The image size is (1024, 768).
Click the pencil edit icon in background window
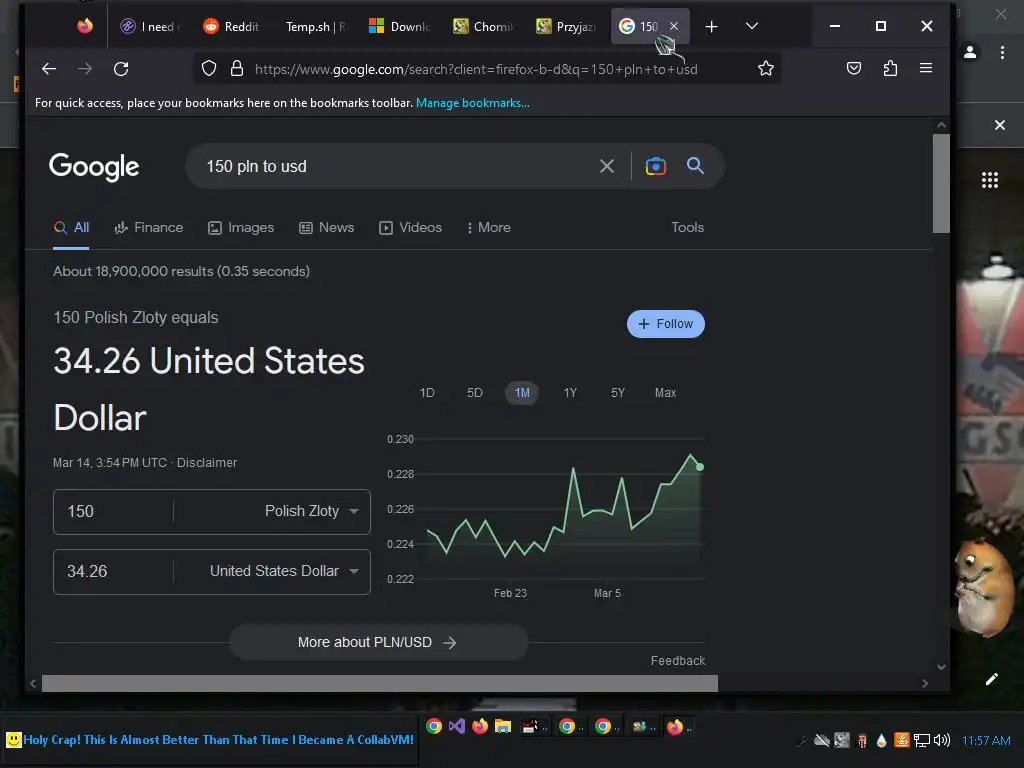(991, 679)
